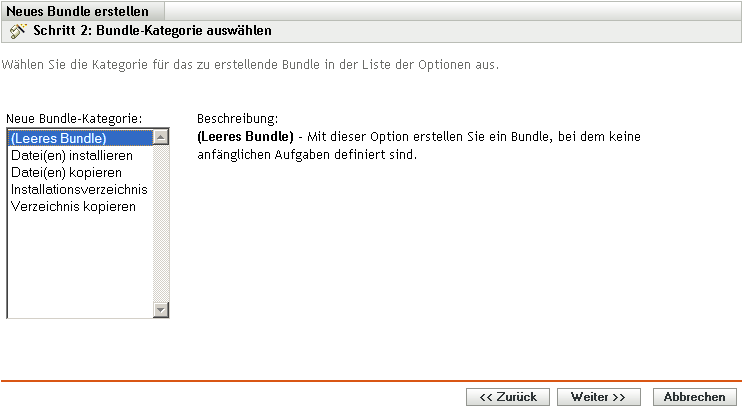Click the wizard wand icon beside Schritt 2

[17, 31]
